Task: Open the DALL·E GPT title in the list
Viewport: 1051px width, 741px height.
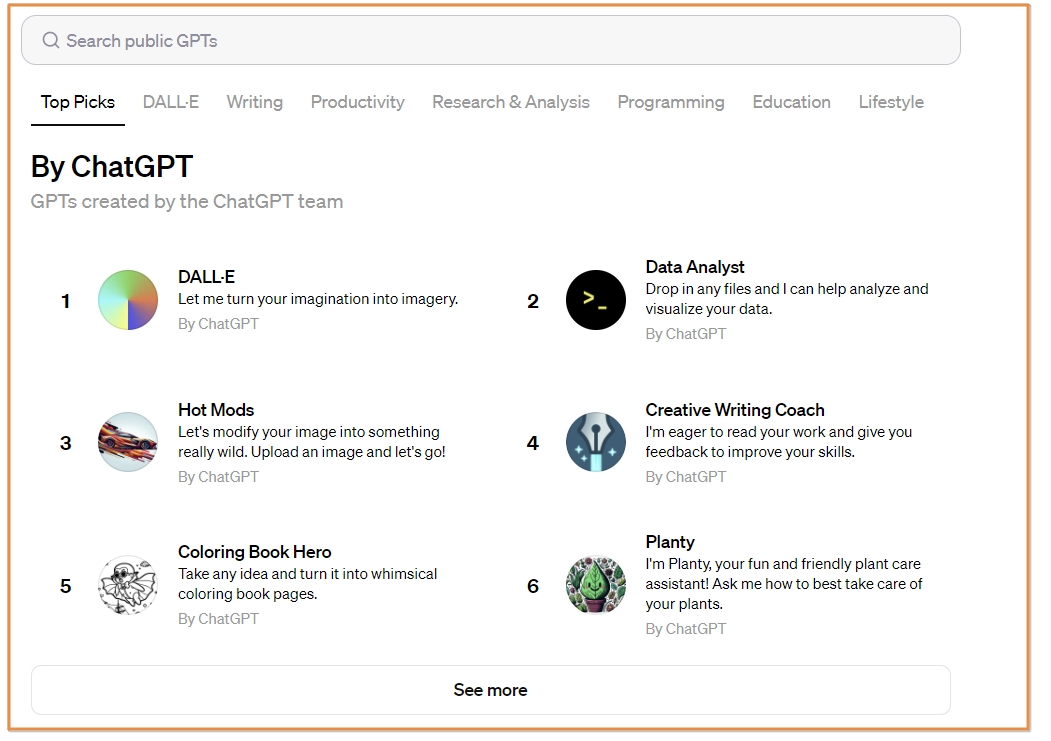Action: click(x=206, y=277)
